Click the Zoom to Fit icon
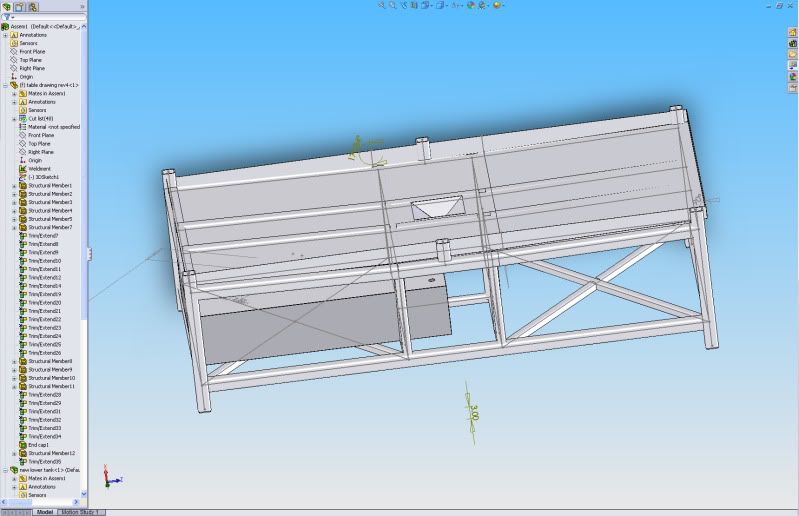Viewport: 799px width, 516px height. pos(382,5)
